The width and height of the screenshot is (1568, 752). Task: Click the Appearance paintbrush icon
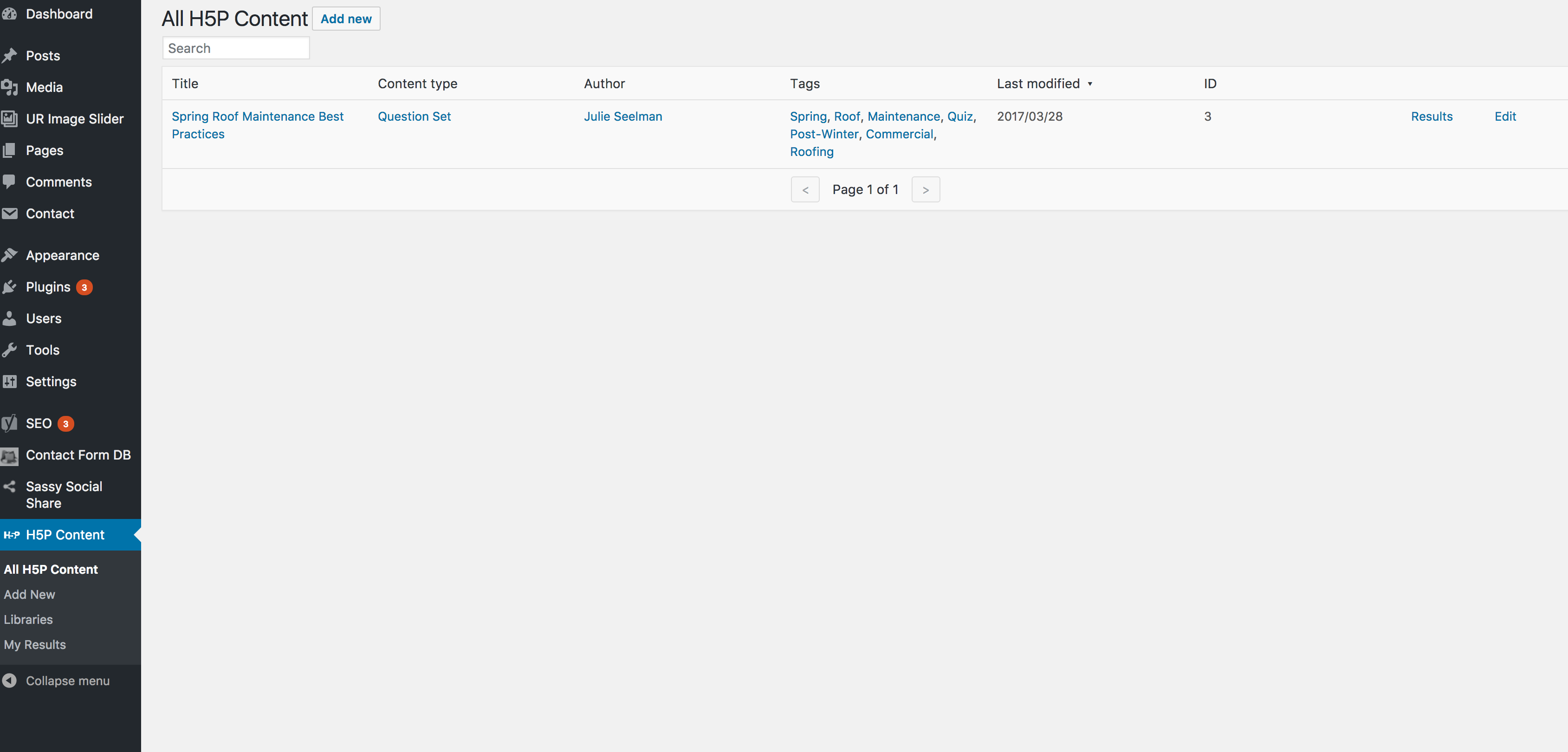pos(9,255)
